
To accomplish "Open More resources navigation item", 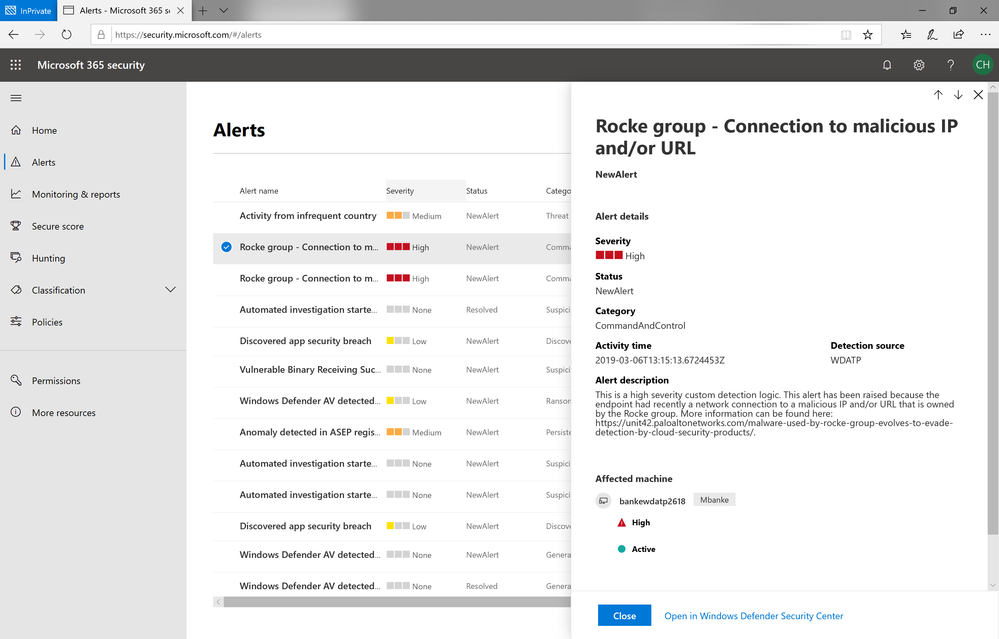I will [x=93, y=412].
